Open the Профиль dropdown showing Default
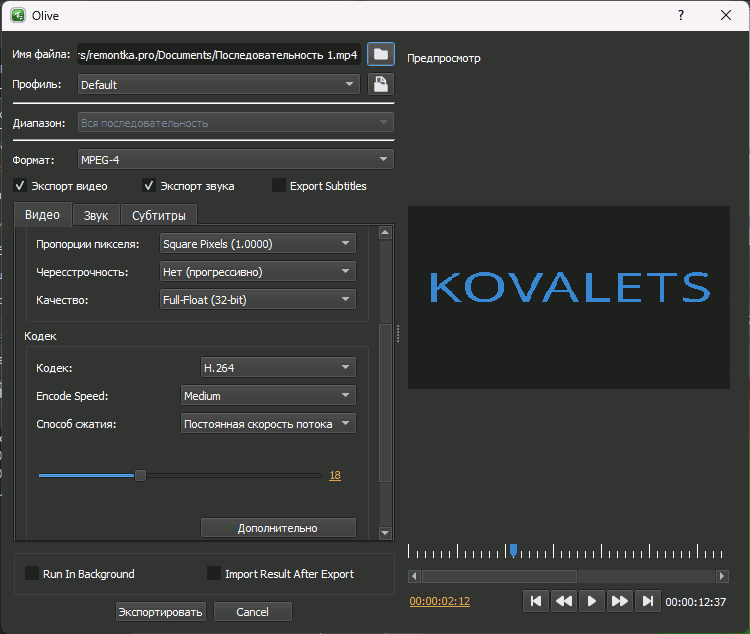Screen dimensions: 750x634 point(219,84)
